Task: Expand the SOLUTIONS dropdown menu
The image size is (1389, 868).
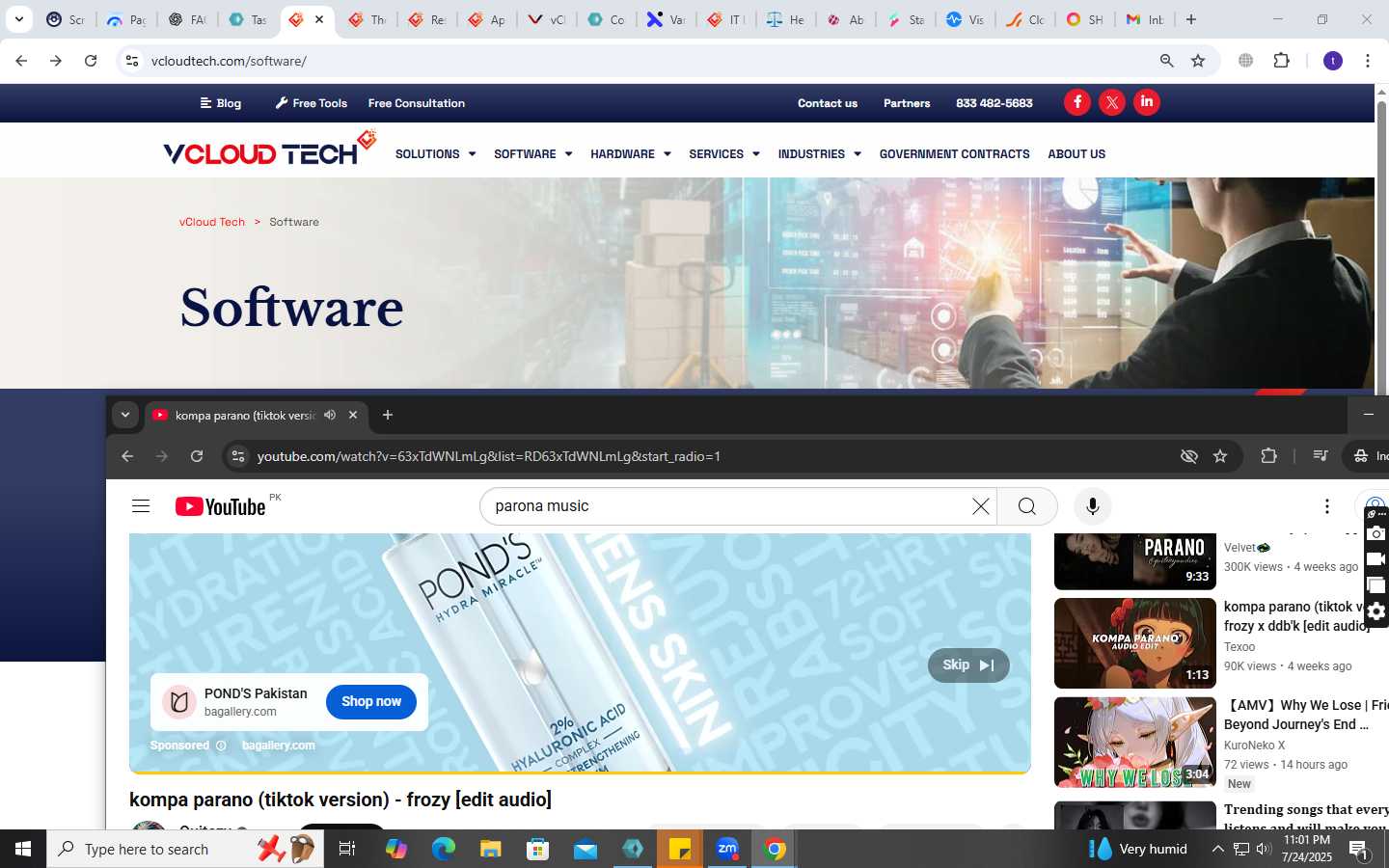Action: pos(435,154)
